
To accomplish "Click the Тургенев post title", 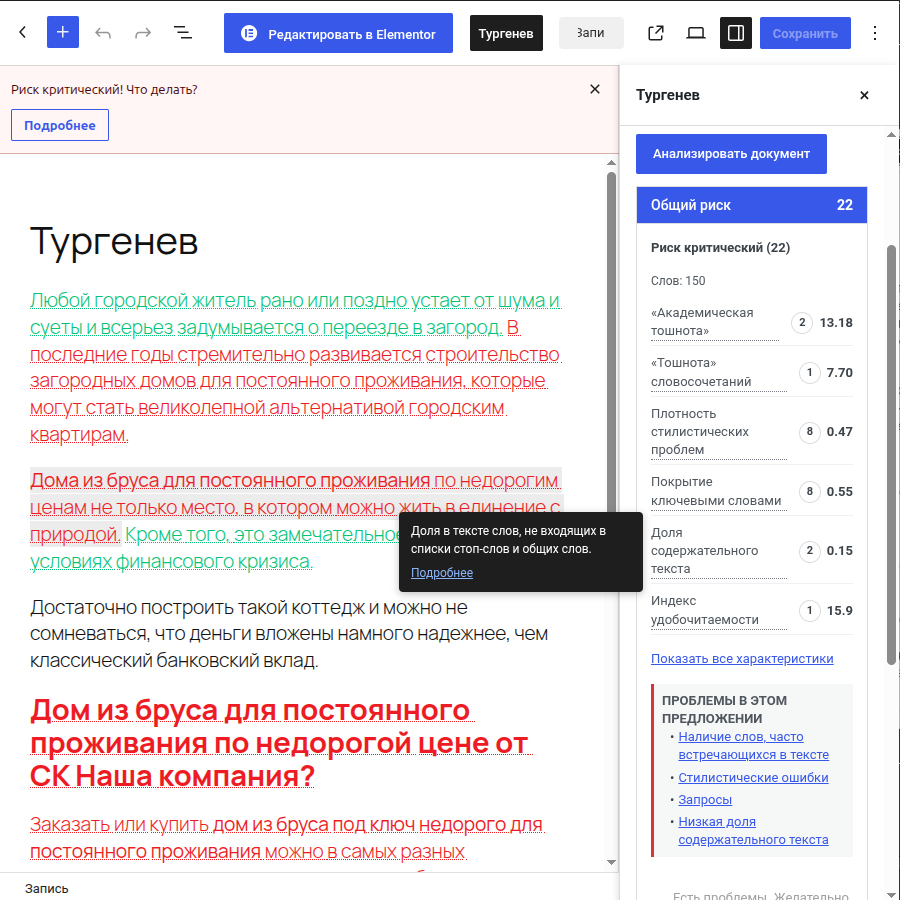I will coord(114,241).
